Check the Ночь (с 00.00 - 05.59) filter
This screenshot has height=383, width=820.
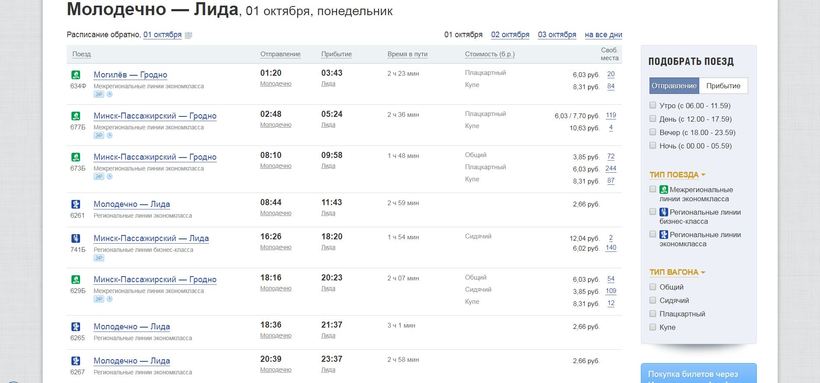[x=652, y=145]
